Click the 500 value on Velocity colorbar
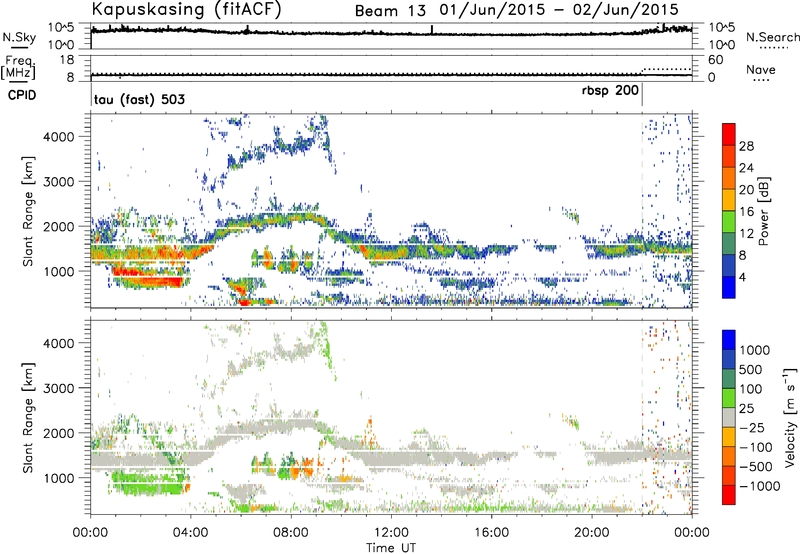800x554 pixels. click(x=751, y=370)
